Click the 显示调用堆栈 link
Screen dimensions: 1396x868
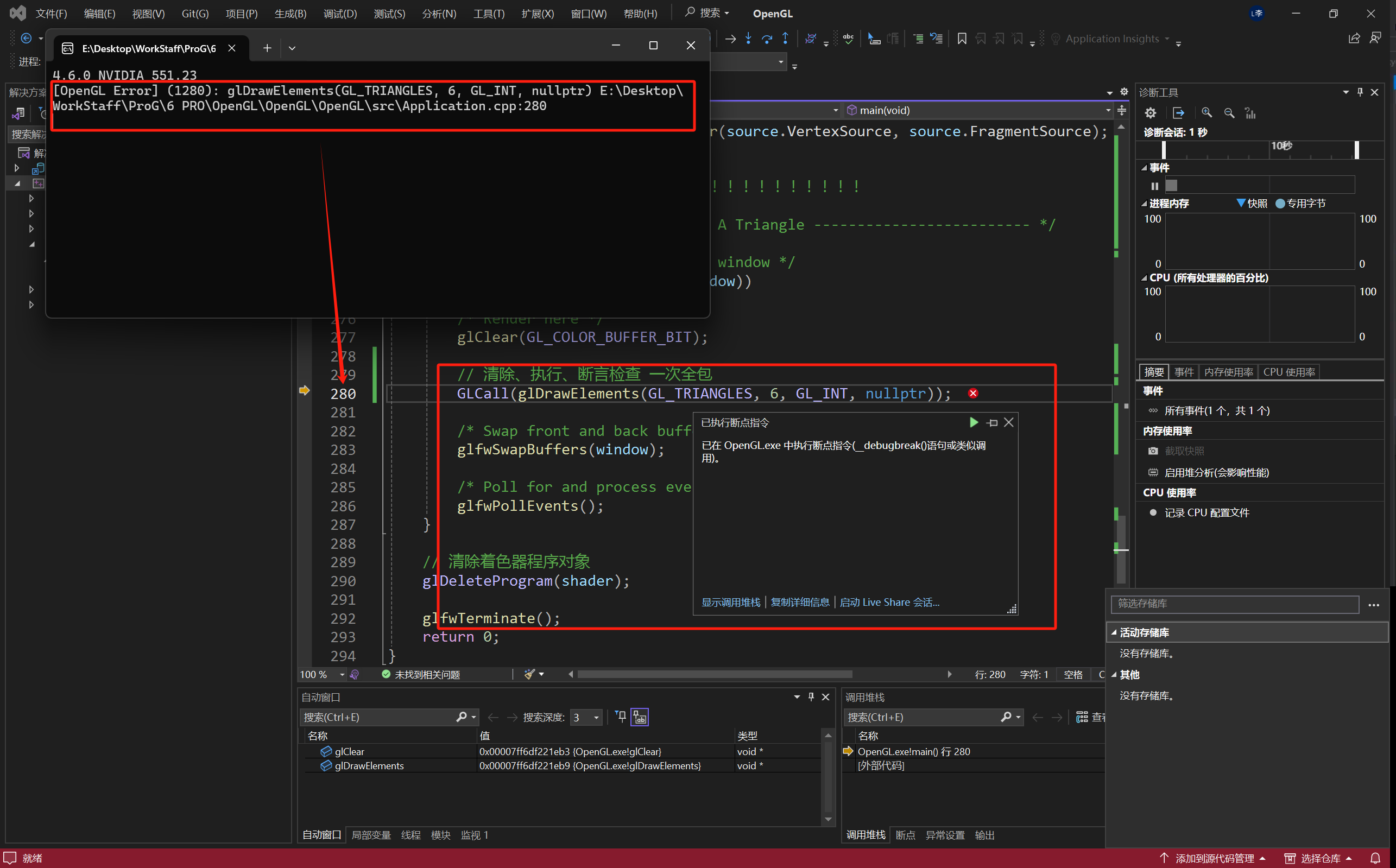tap(730, 602)
